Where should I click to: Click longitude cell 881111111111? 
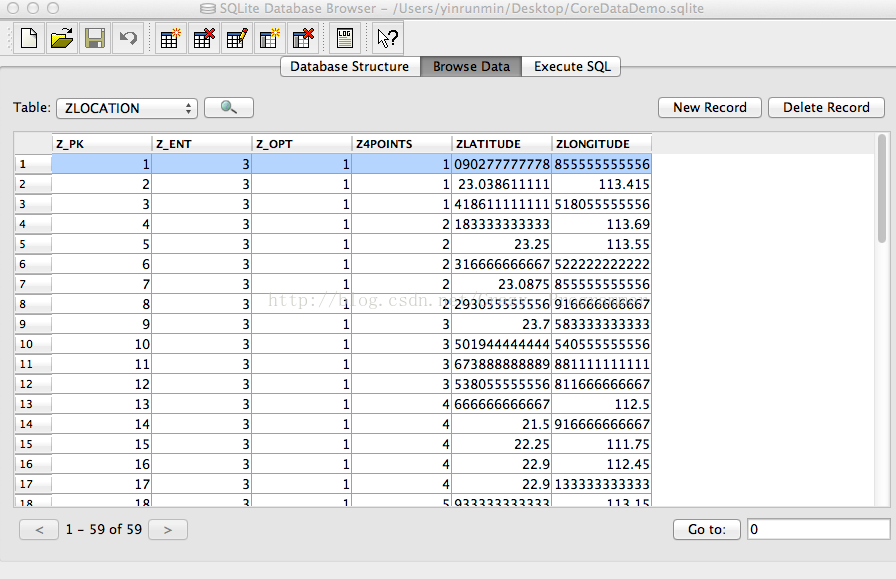(602, 364)
